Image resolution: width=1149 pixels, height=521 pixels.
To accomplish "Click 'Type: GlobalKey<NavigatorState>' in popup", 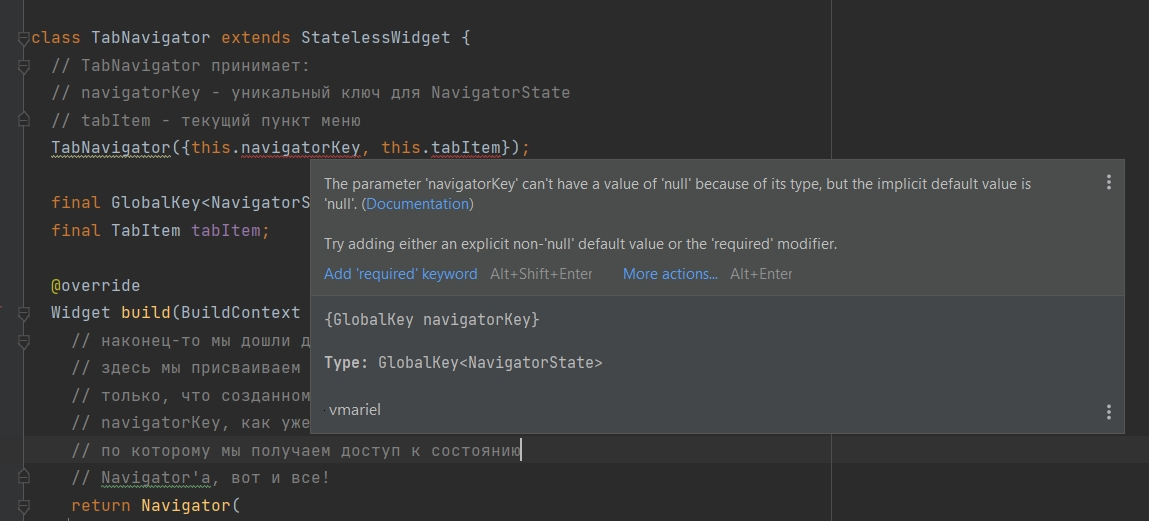I will tap(463, 363).
